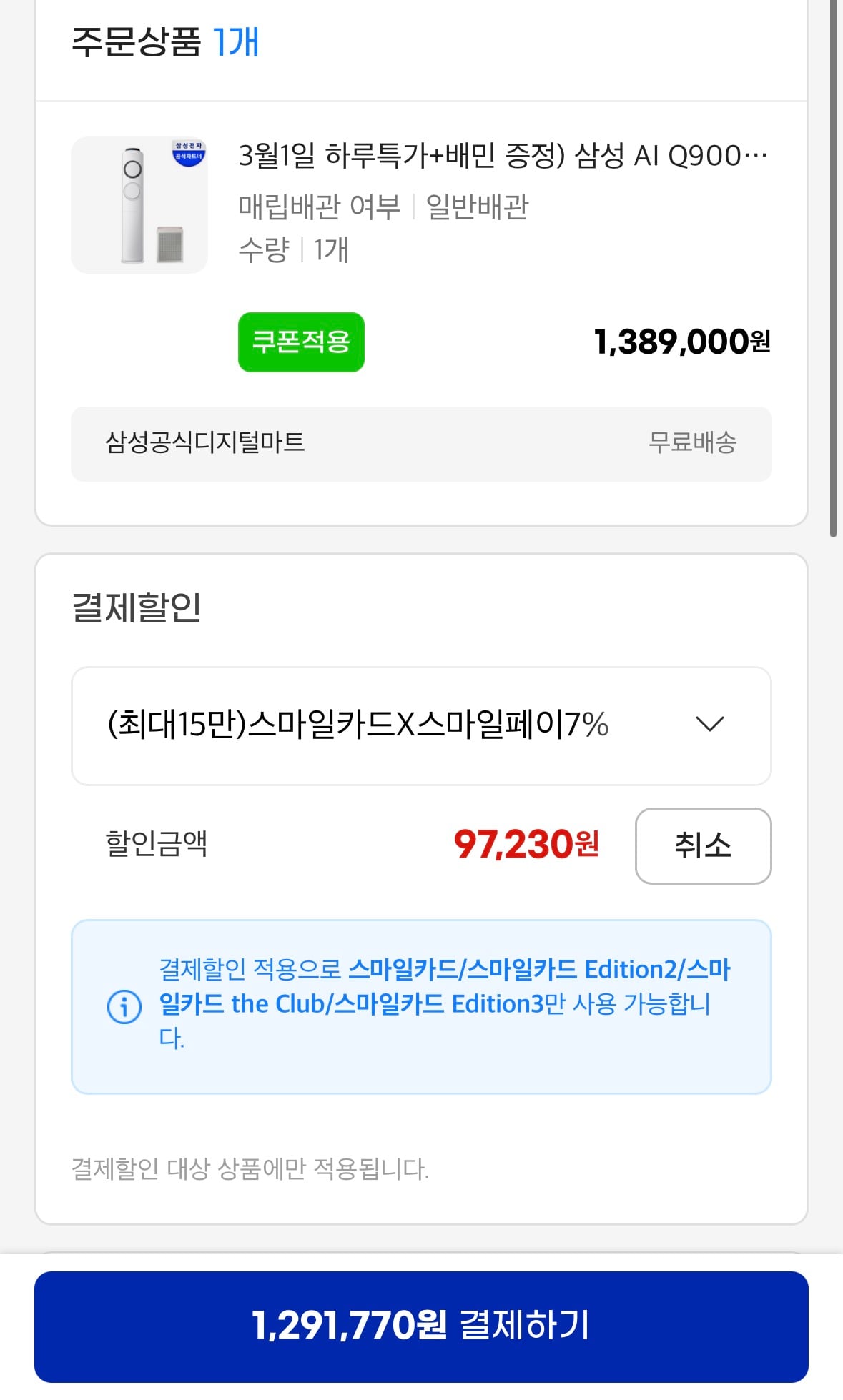The height and width of the screenshot is (1400, 843).
Task: Tap the info circle icon in blue notice
Action: [124, 1007]
